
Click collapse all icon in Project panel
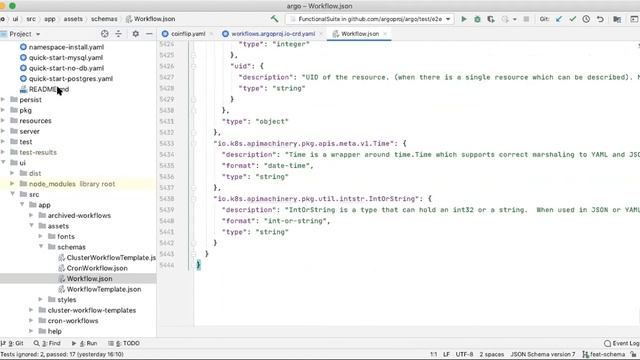click(x=118, y=34)
